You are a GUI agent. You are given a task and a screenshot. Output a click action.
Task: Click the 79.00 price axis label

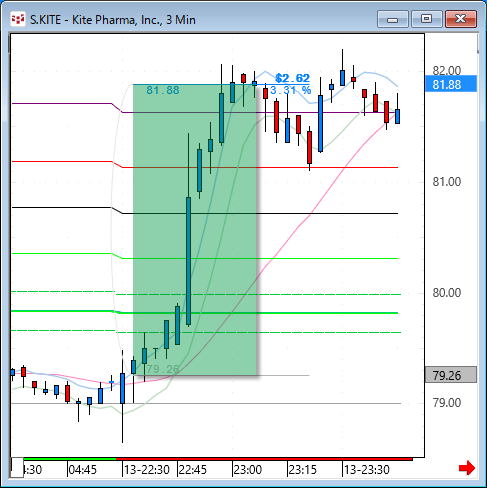(x=447, y=403)
